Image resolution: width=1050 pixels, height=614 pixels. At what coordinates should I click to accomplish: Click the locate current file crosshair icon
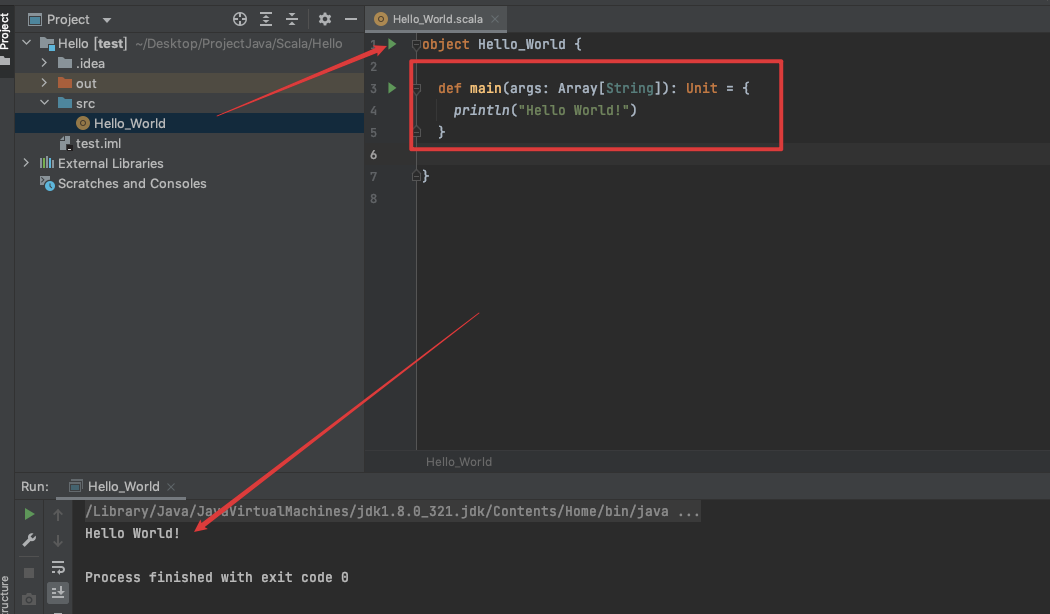pyautogui.click(x=240, y=19)
